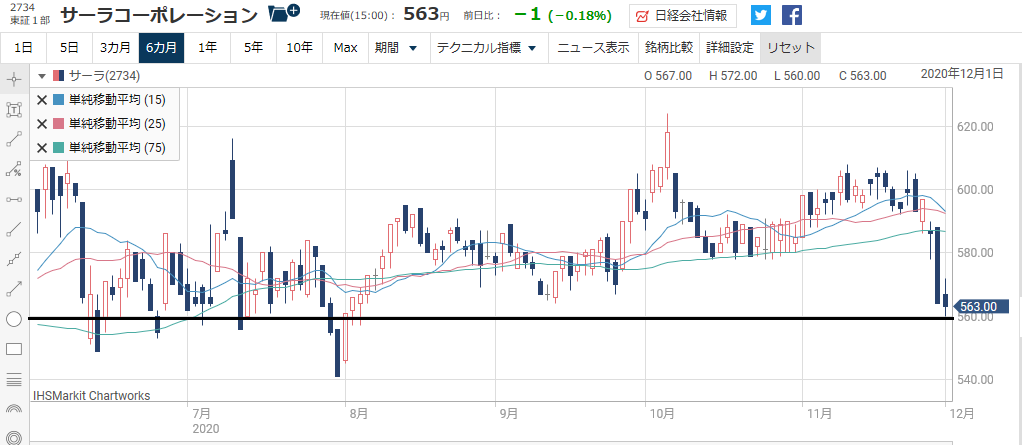Remove the 単純移動平均 (25) indicator
This screenshot has height=445, width=1022.
coord(41,124)
